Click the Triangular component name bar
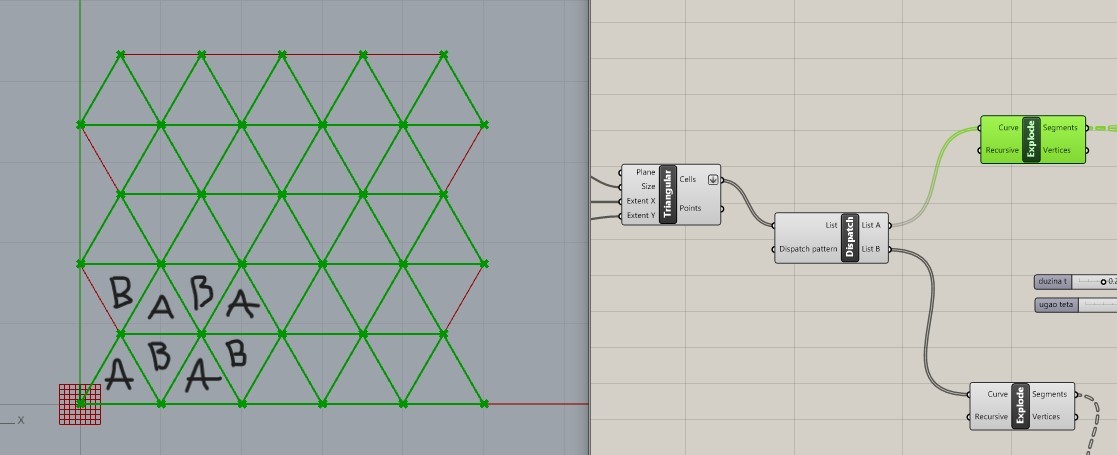 (x=667, y=194)
